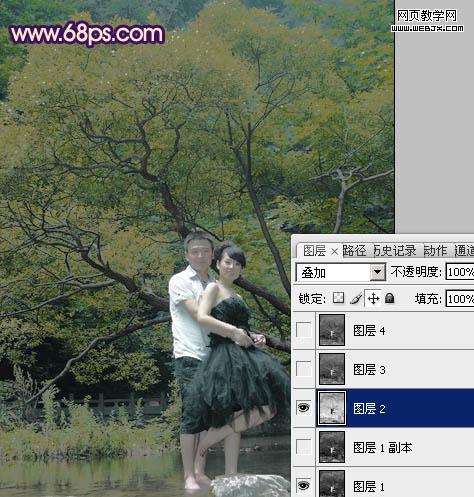The image size is (474, 497).
Task: Select the 图层 4 layer thumbnail
Action: click(332, 330)
